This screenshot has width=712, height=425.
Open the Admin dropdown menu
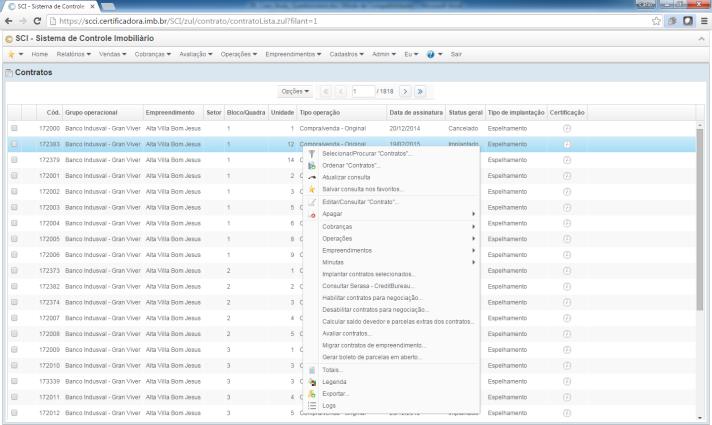coord(384,54)
